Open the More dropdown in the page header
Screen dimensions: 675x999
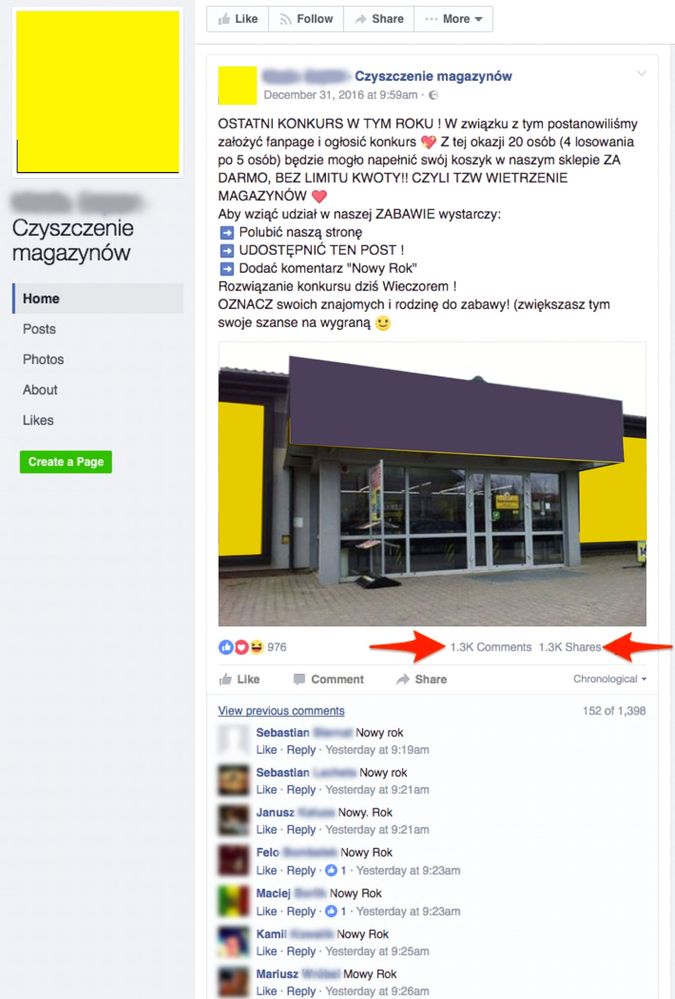click(453, 19)
